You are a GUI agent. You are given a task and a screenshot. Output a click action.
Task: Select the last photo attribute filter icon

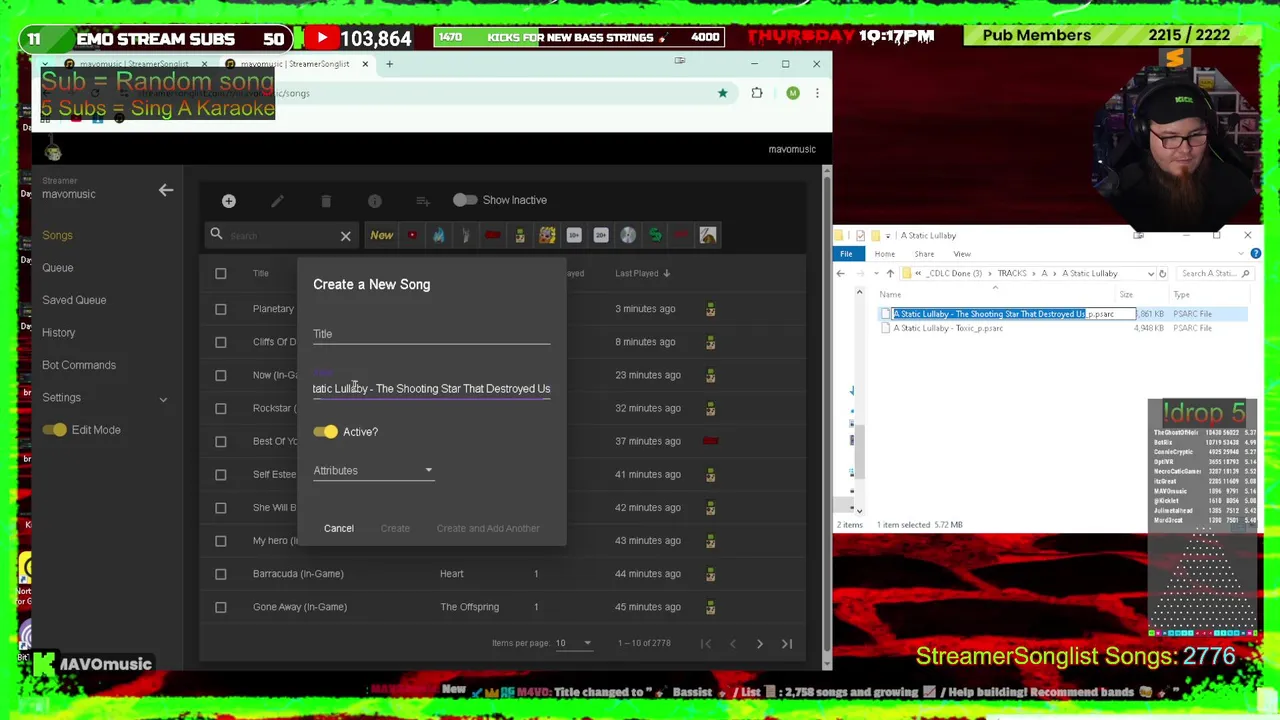(708, 236)
